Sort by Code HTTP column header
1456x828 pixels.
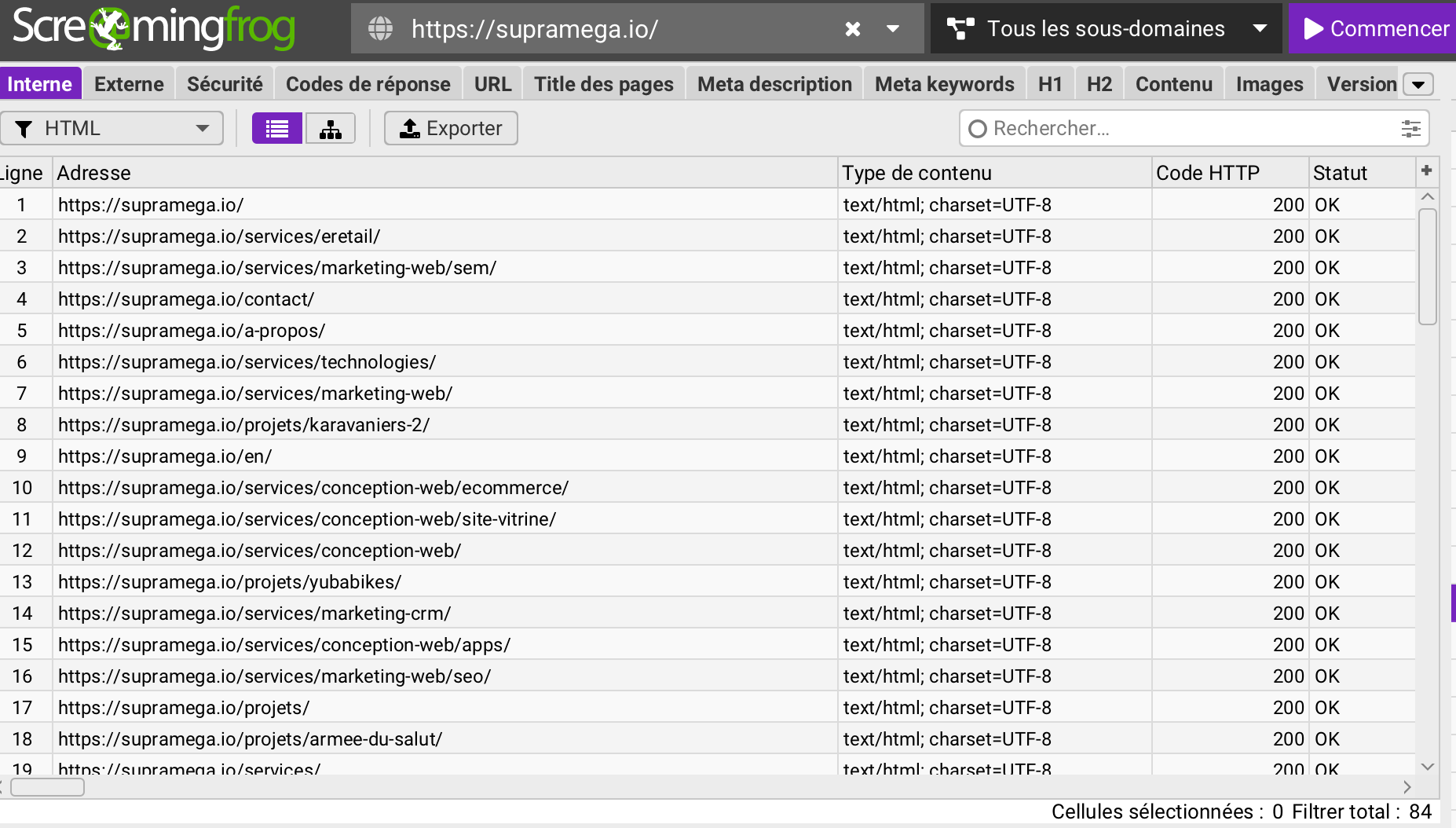coord(1230,173)
